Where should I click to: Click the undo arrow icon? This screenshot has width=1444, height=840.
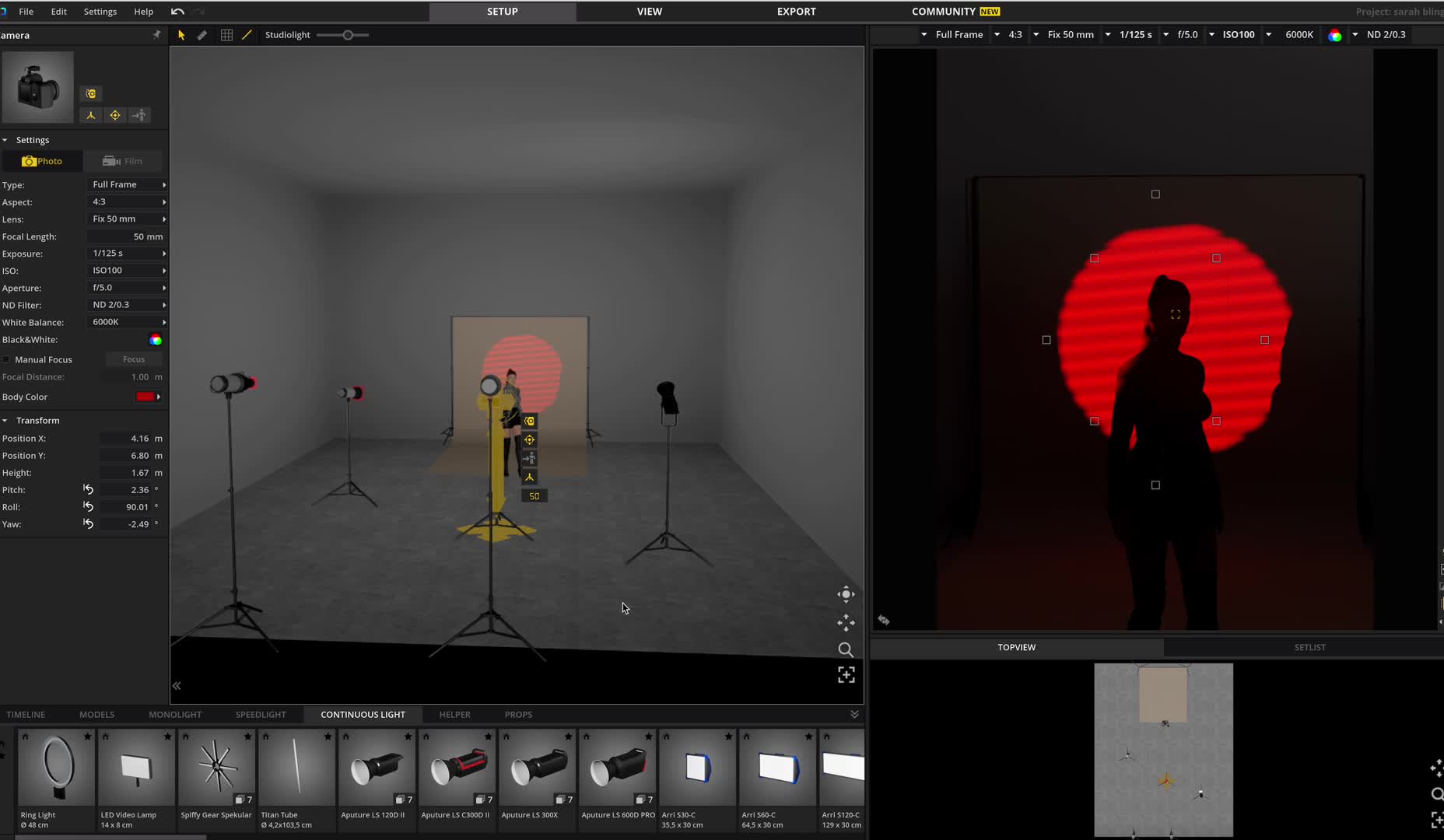point(177,12)
